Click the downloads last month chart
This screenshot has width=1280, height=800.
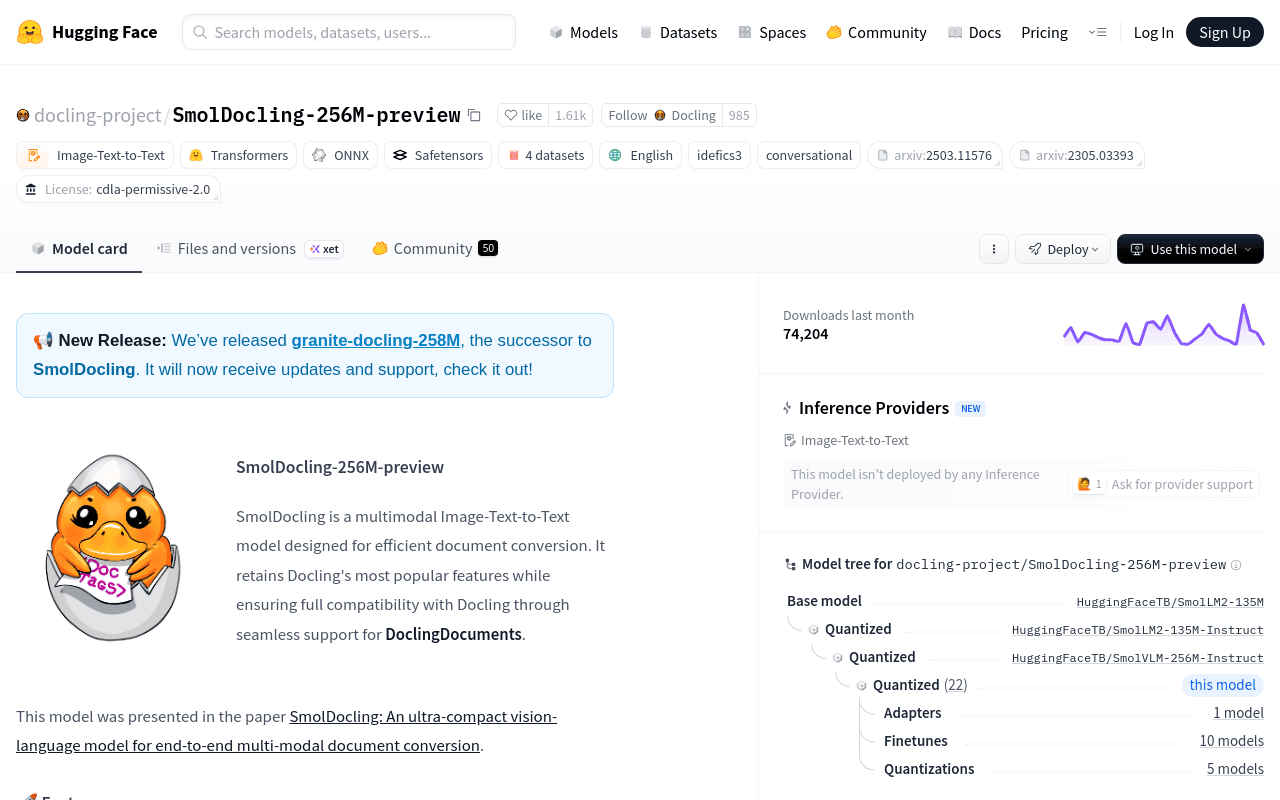click(1164, 325)
